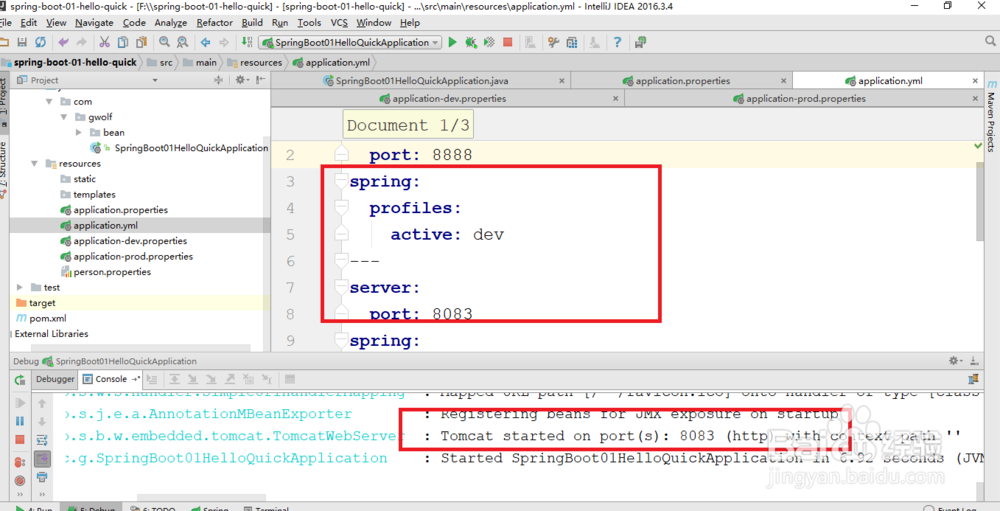Undo the last action in the toolbar
Image resolution: width=1000 pixels, height=511 pixels.
63,42
